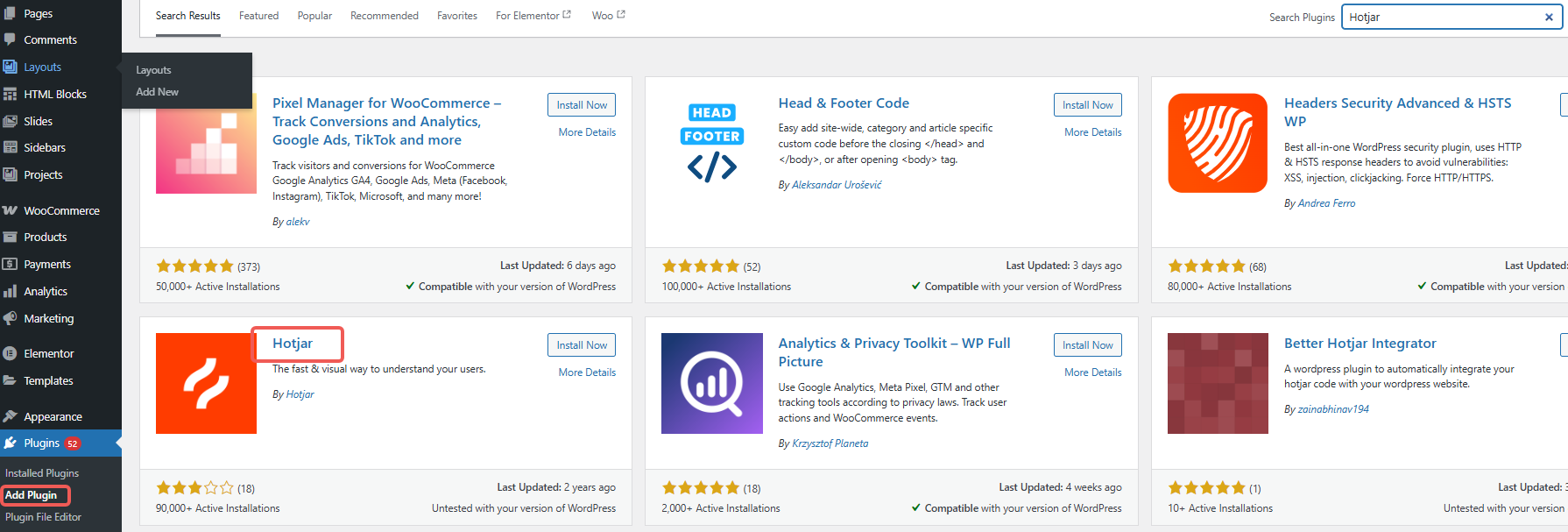Open Elementor from the admin sidebar
The width and height of the screenshot is (1568, 532).
(x=49, y=353)
